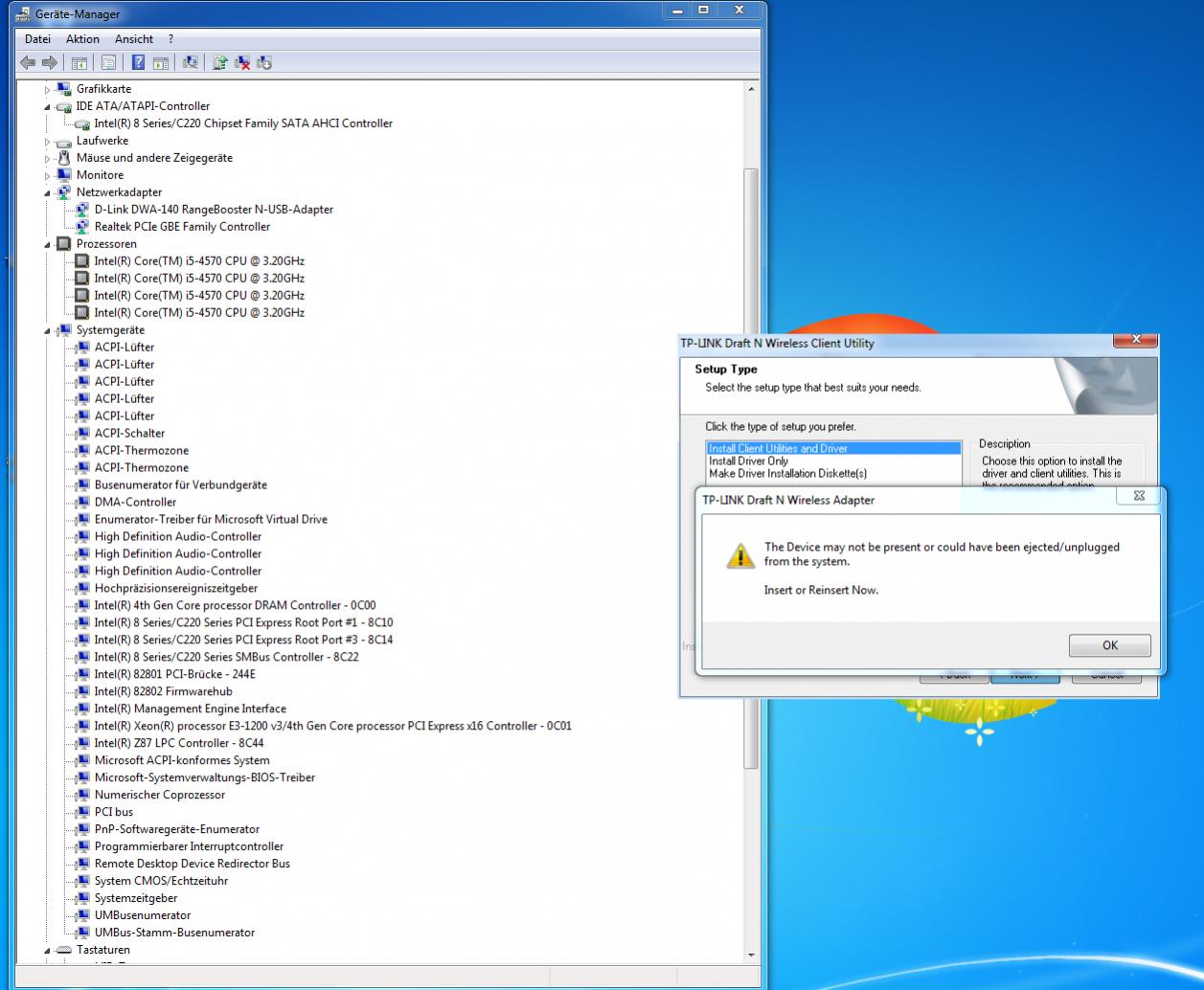This screenshot has height=990, width=1204.
Task: Click the Intel SATA AHCI Controller icon
Action: click(82, 124)
